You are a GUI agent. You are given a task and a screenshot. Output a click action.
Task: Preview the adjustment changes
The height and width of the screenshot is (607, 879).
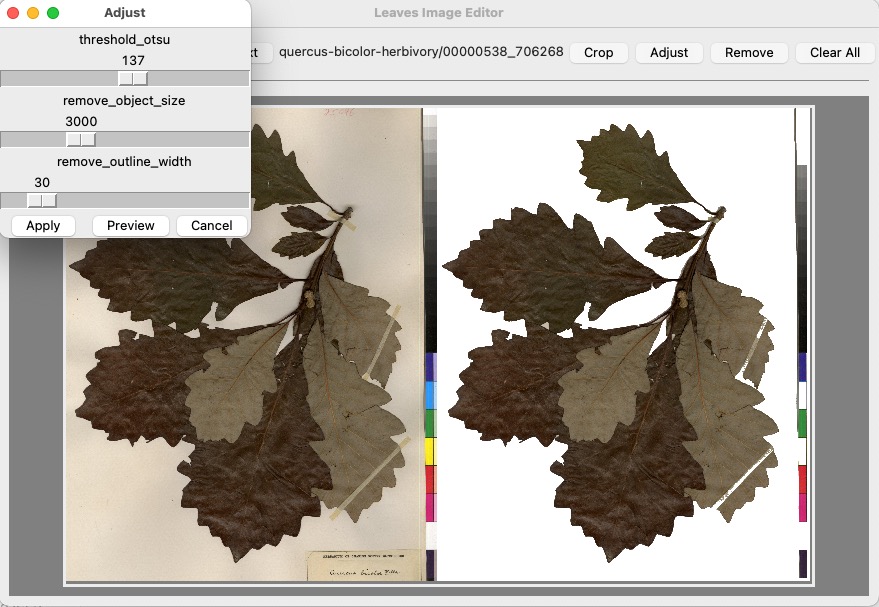tap(130, 225)
